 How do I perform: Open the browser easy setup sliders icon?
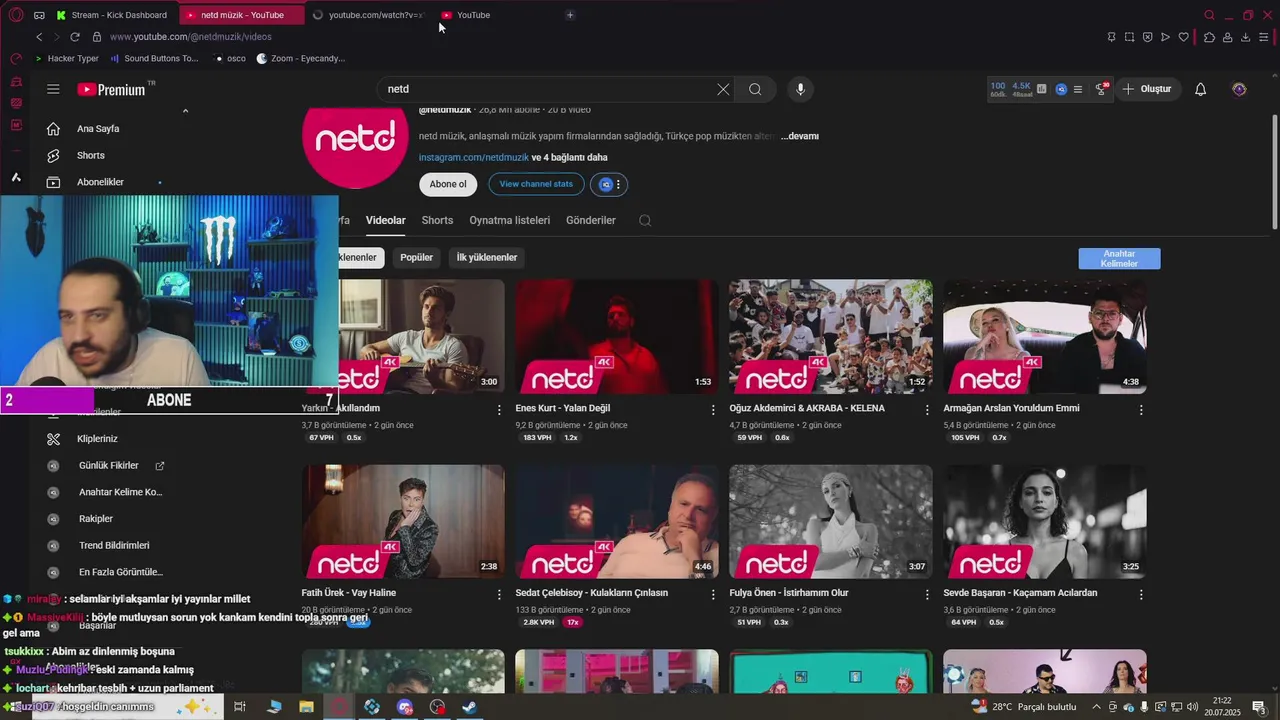tap(1265, 37)
